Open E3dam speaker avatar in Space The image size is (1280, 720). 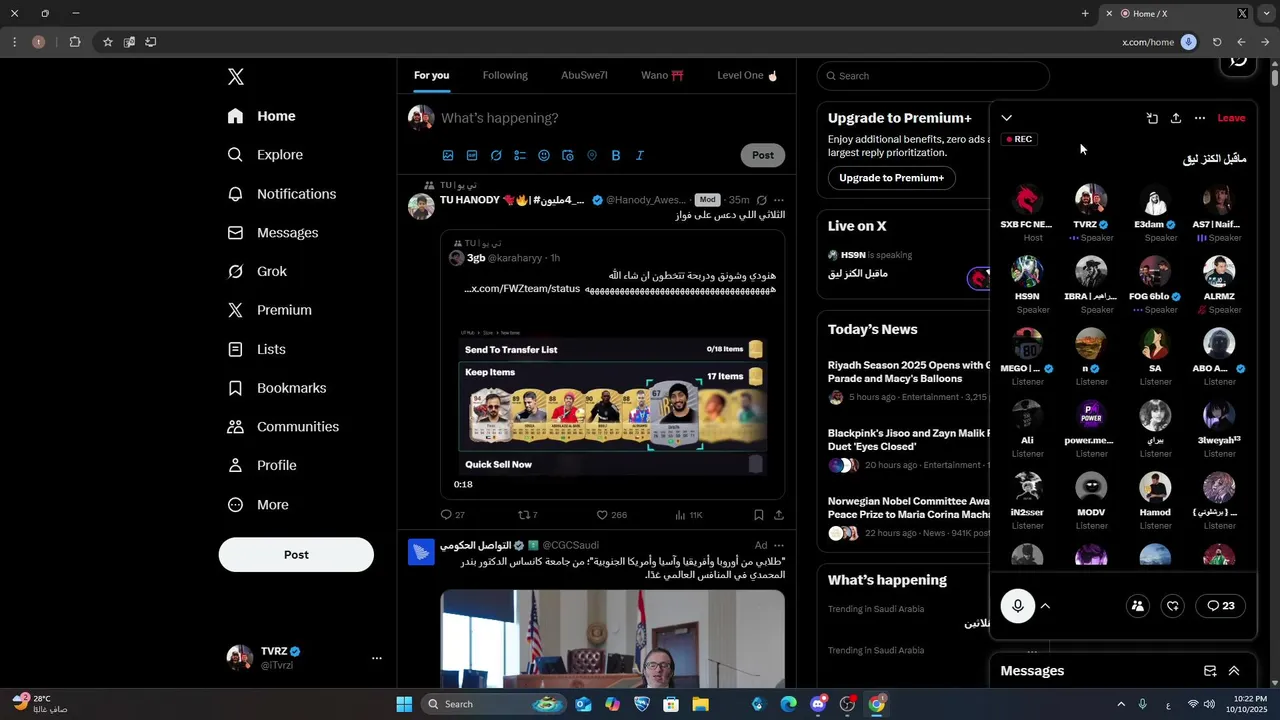pyautogui.click(x=1155, y=199)
